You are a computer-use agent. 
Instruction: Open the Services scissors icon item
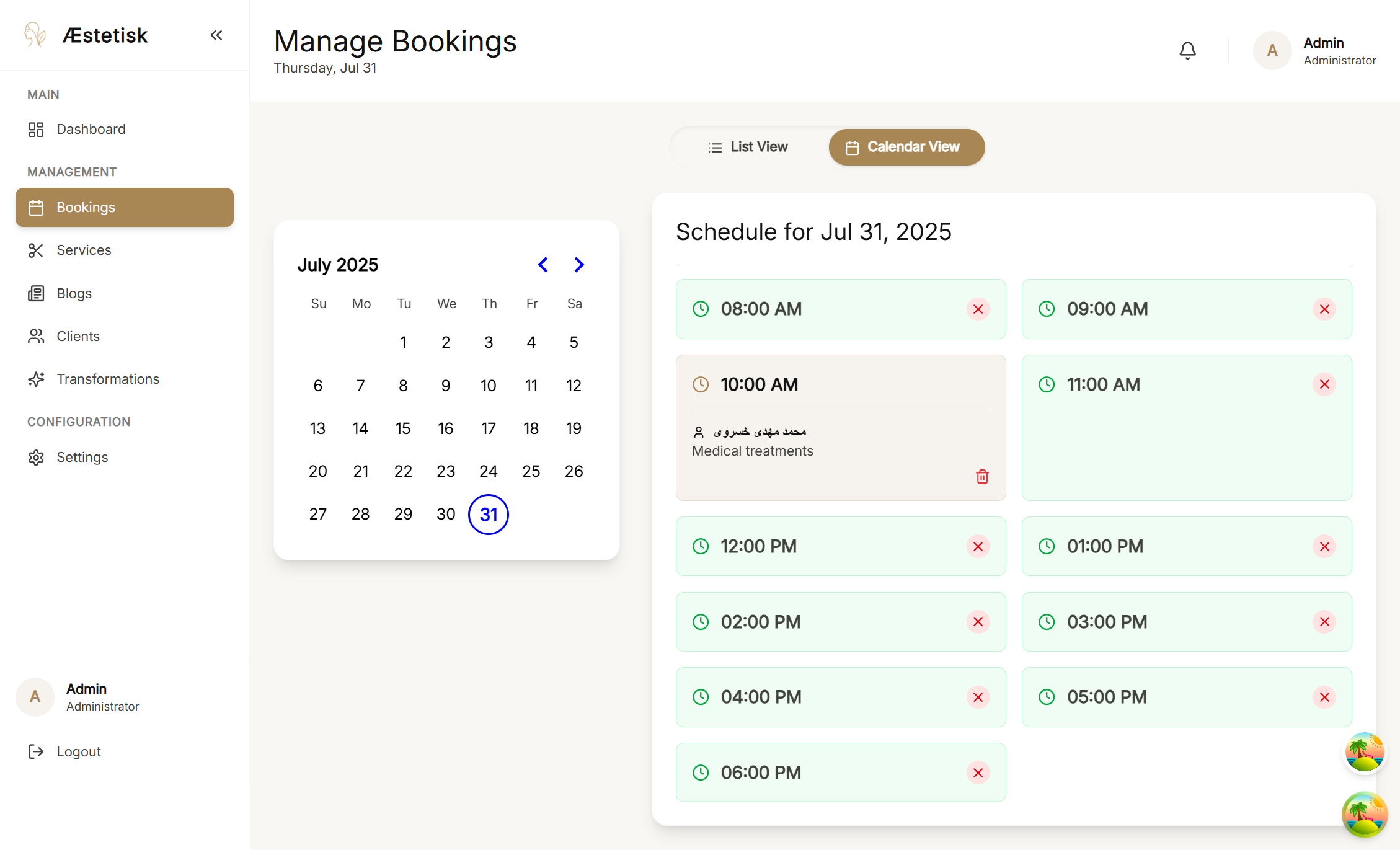(x=36, y=250)
